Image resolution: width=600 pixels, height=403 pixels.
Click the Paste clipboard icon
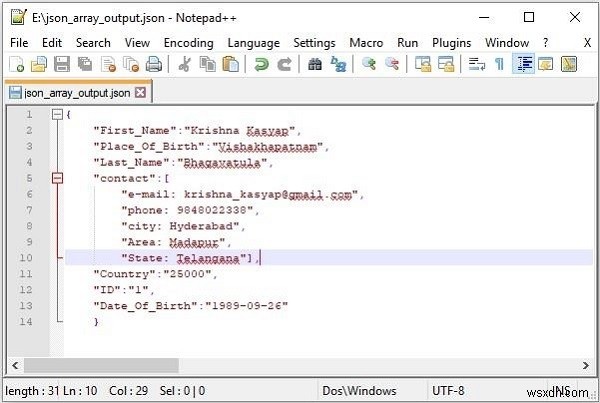point(231,64)
